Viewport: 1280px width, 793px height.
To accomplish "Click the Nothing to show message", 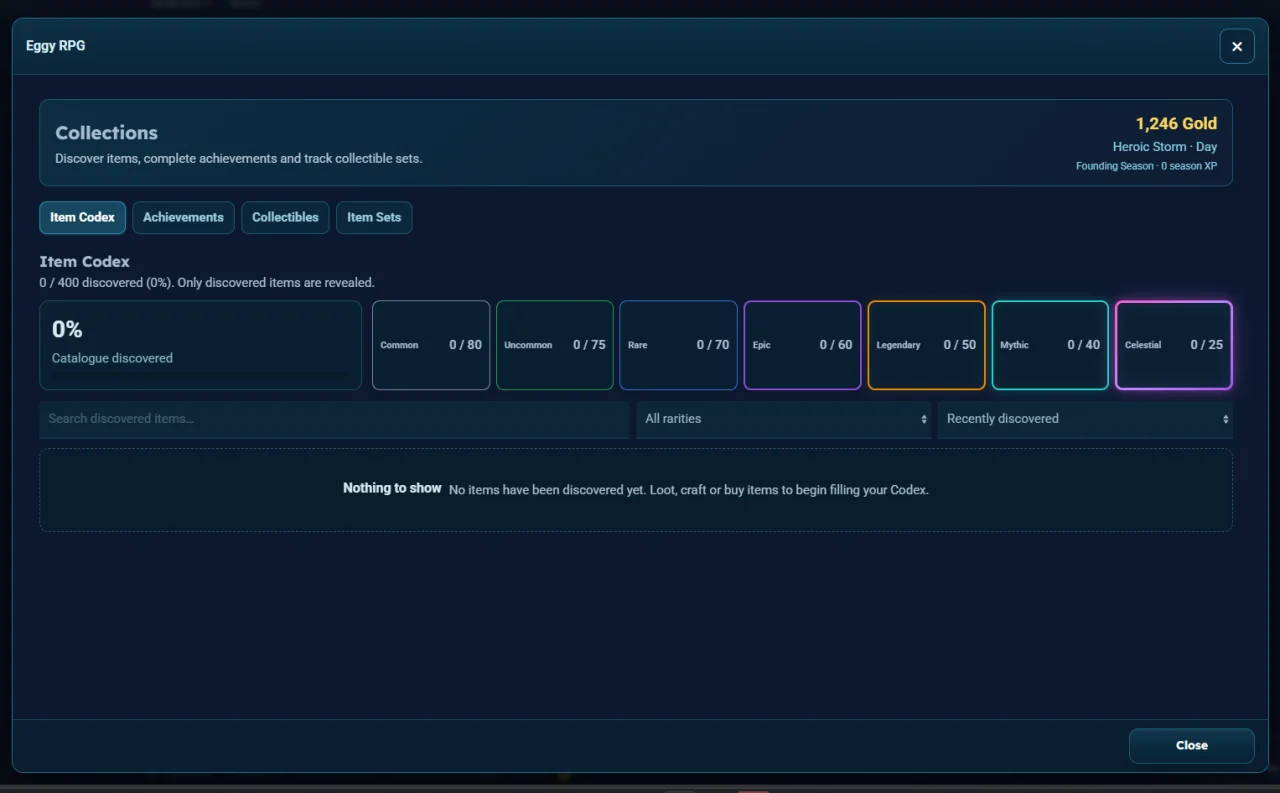I will pos(392,488).
